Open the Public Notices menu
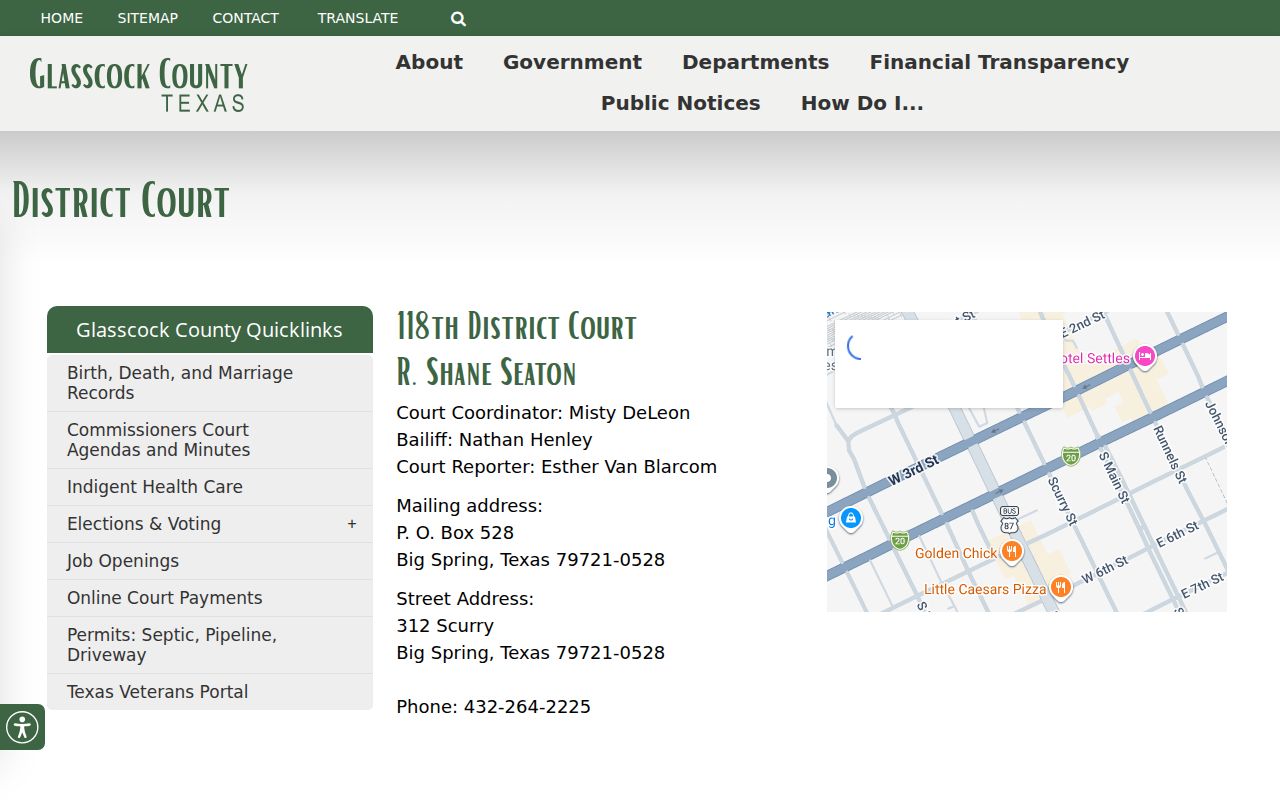Viewport: 1280px width, 800px height. tap(680, 103)
